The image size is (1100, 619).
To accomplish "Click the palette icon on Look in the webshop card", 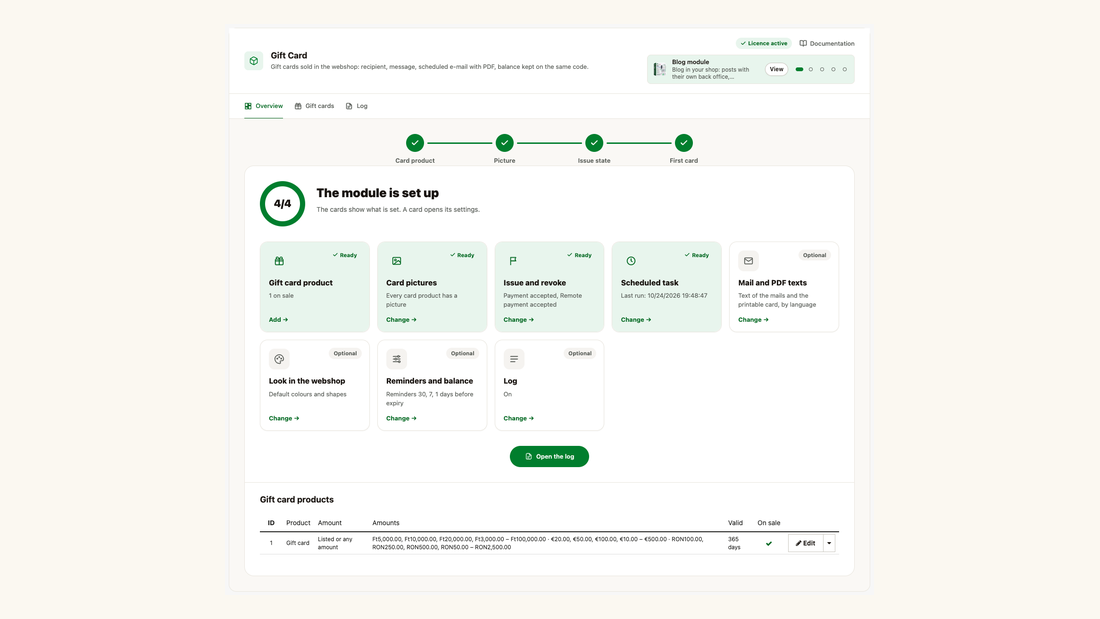I will coord(279,359).
